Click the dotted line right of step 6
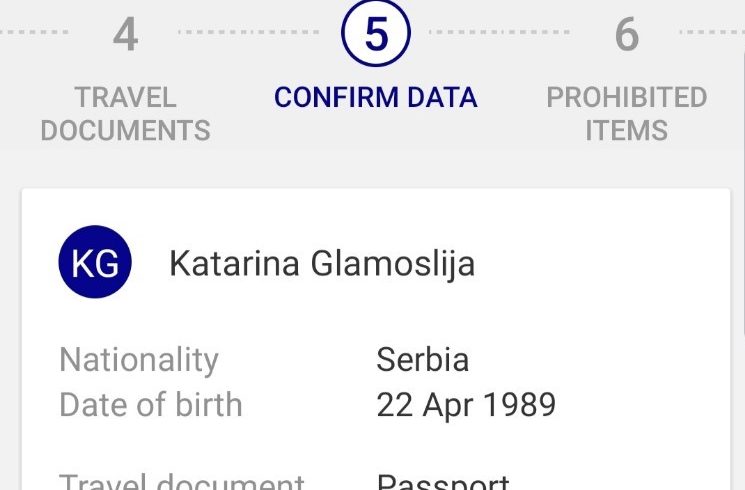This screenshot has width=745, height=490. pyautogui.click(x=712, y=32)
